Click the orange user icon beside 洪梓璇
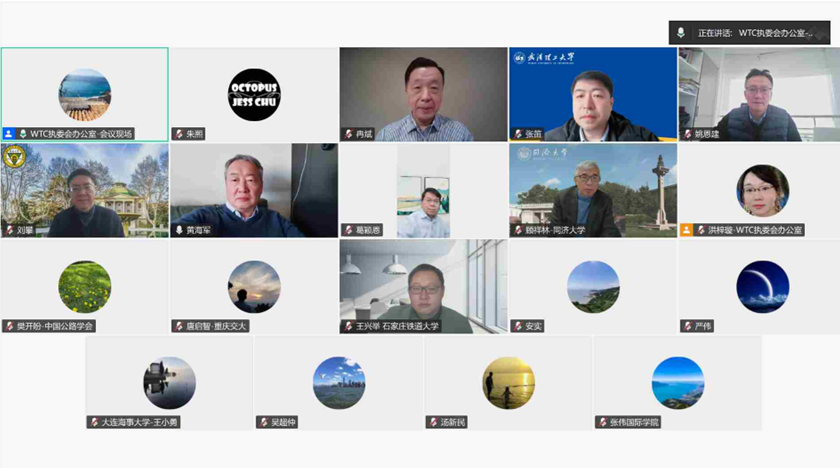 (687, 230)
